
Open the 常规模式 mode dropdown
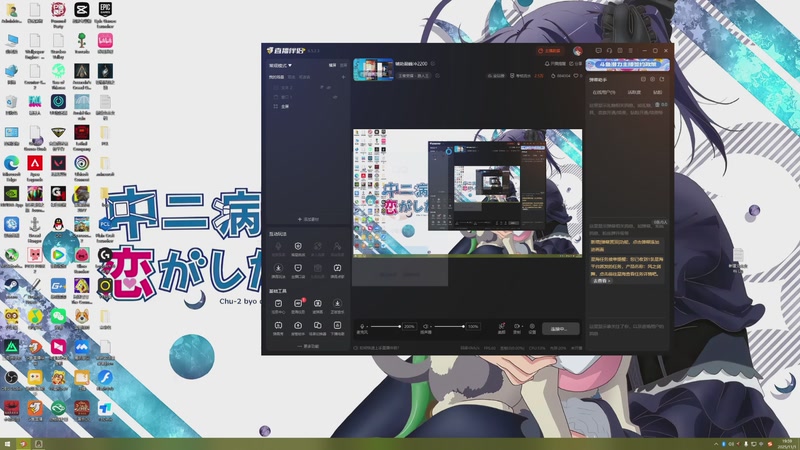[x=280, y=65]
